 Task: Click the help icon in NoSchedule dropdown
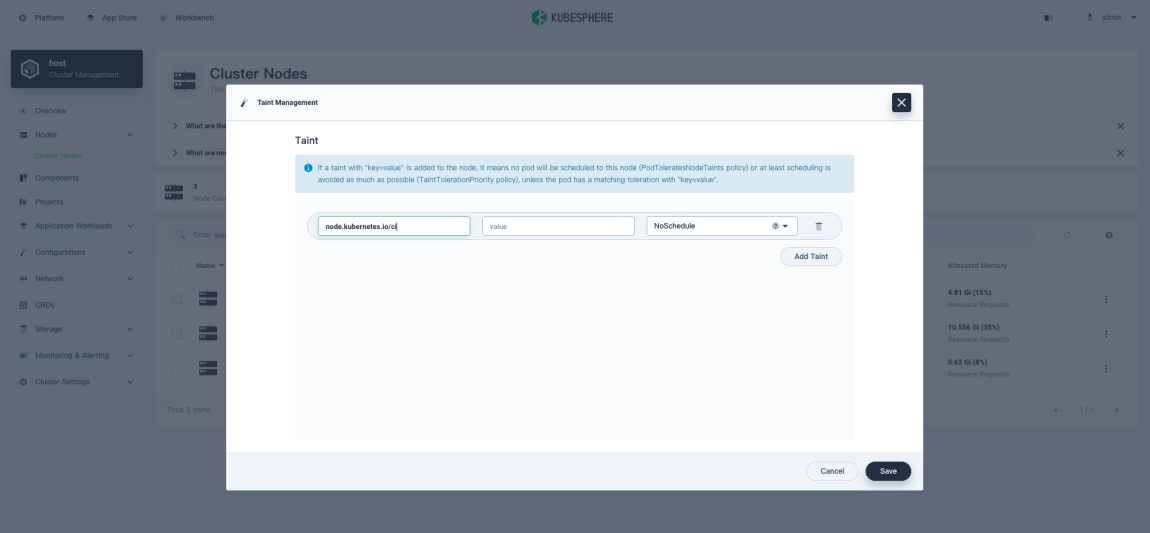pos(775,226)
